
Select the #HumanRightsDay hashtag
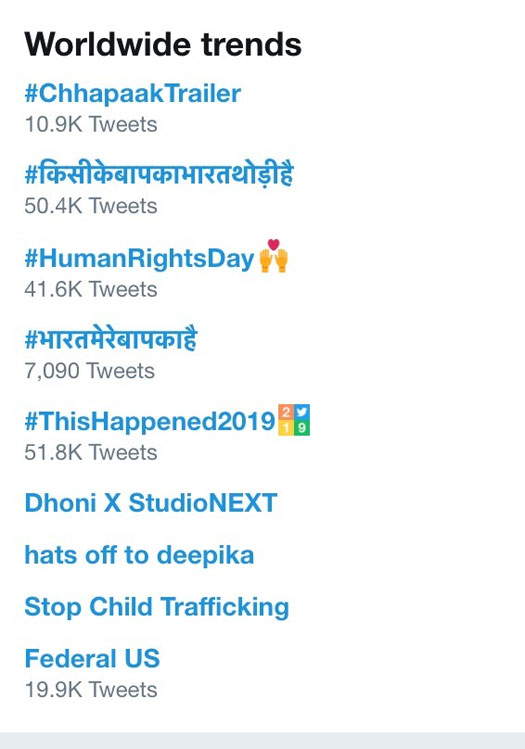139,258
